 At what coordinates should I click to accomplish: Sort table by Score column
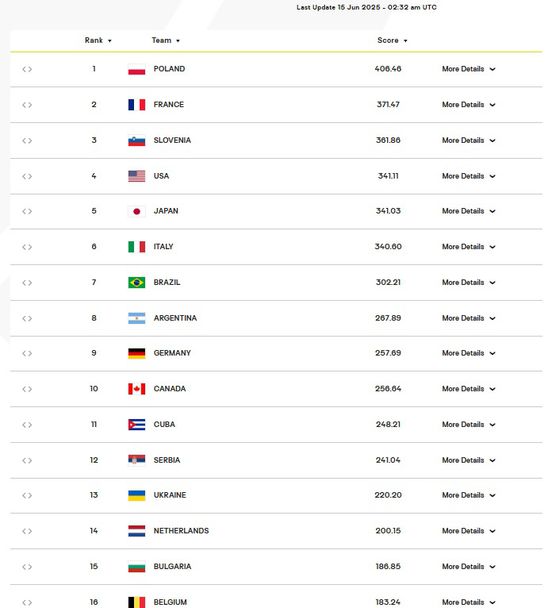tap(392, 40)
